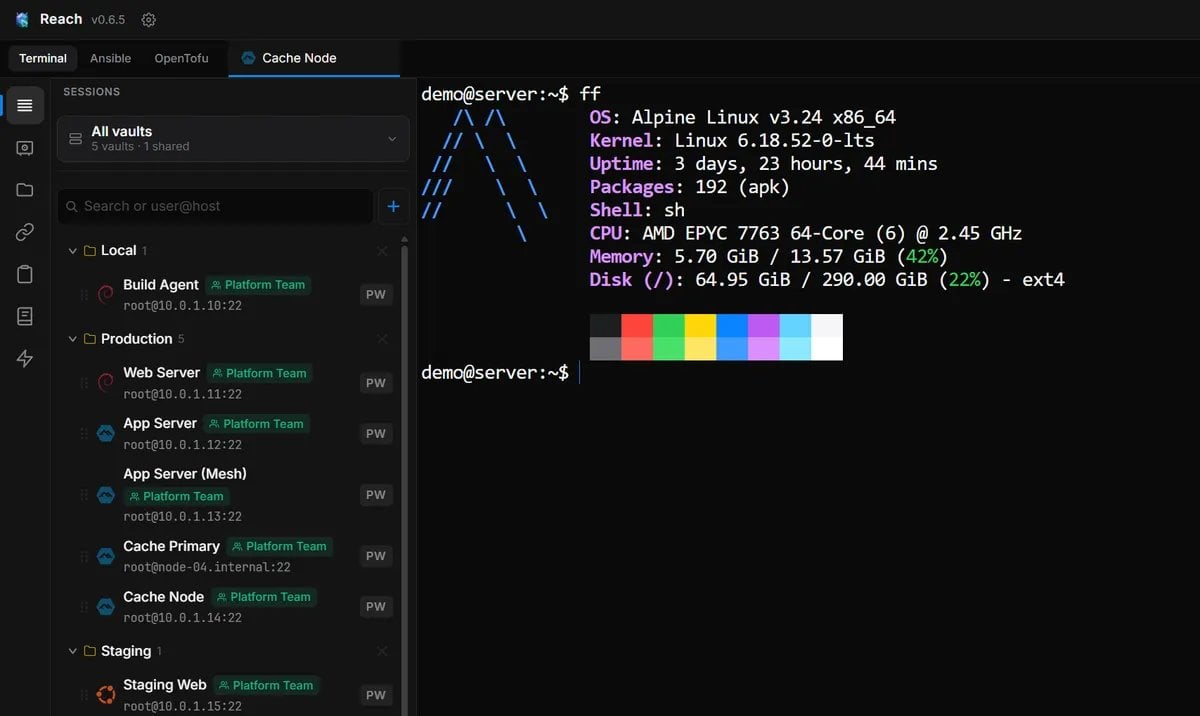Open the folder icon in the left sidebar
1200x716 pixels.
point(25,190)
